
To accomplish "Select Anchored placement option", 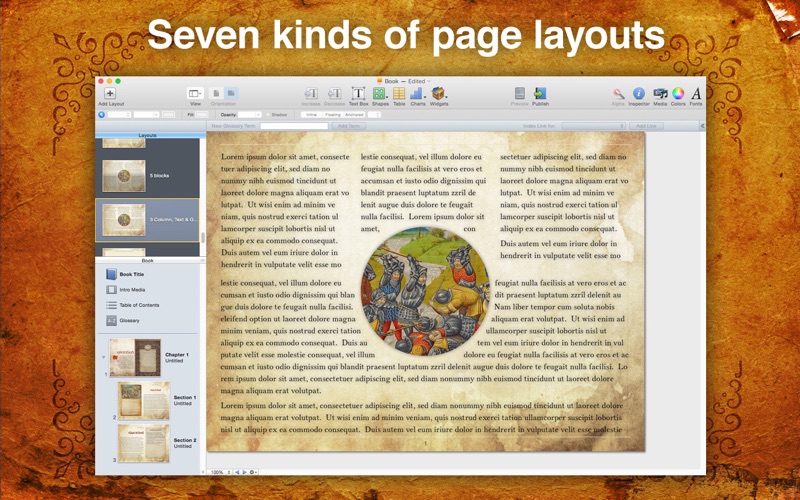I will [354, 115].
